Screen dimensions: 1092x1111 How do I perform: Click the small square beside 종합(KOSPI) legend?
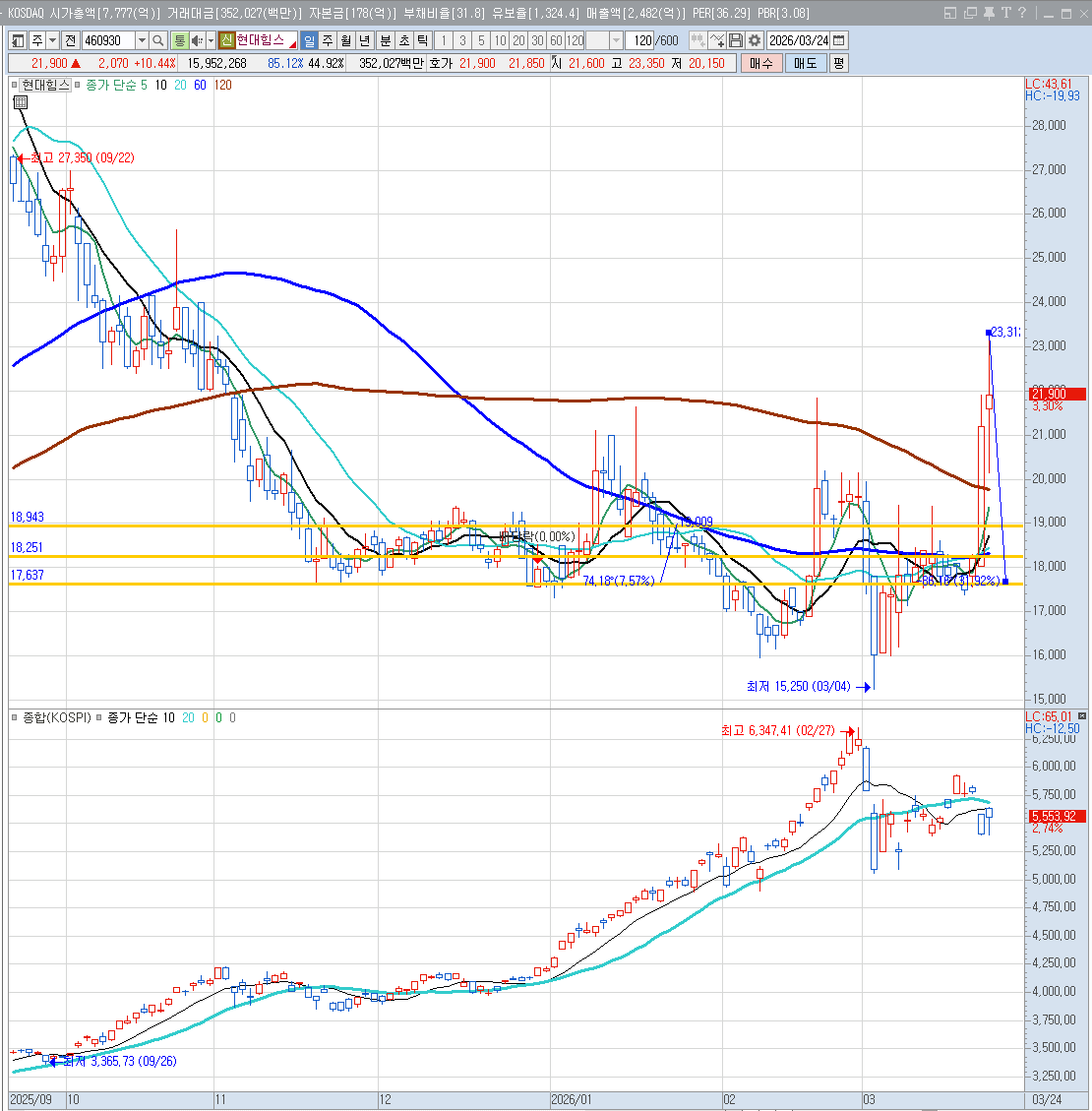click(14, 717)
